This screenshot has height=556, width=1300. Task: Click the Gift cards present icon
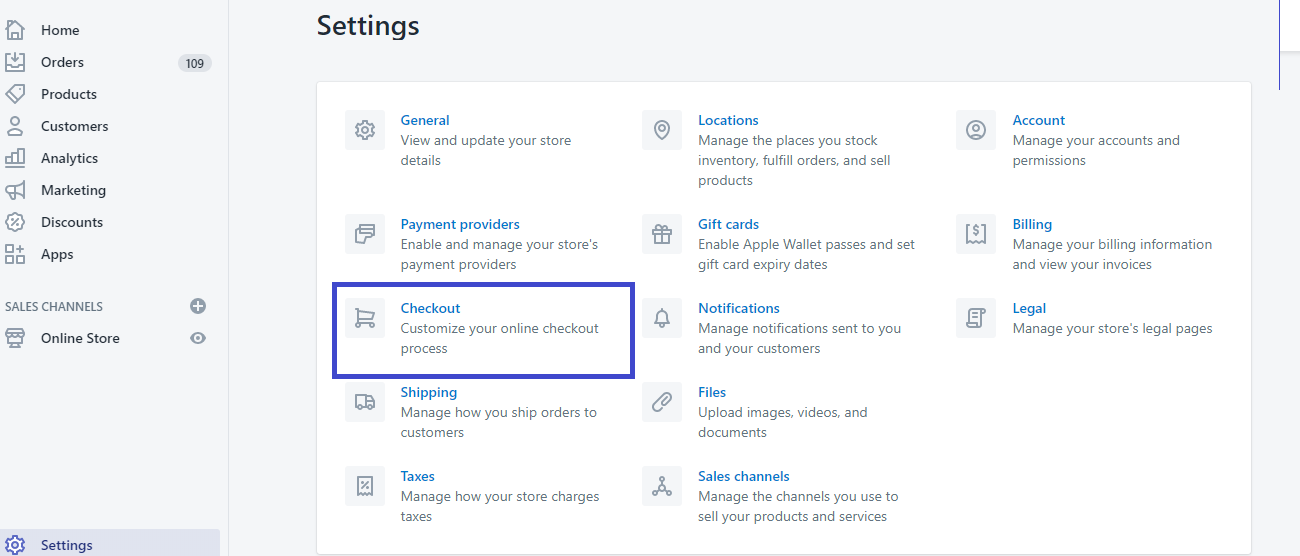662,234
